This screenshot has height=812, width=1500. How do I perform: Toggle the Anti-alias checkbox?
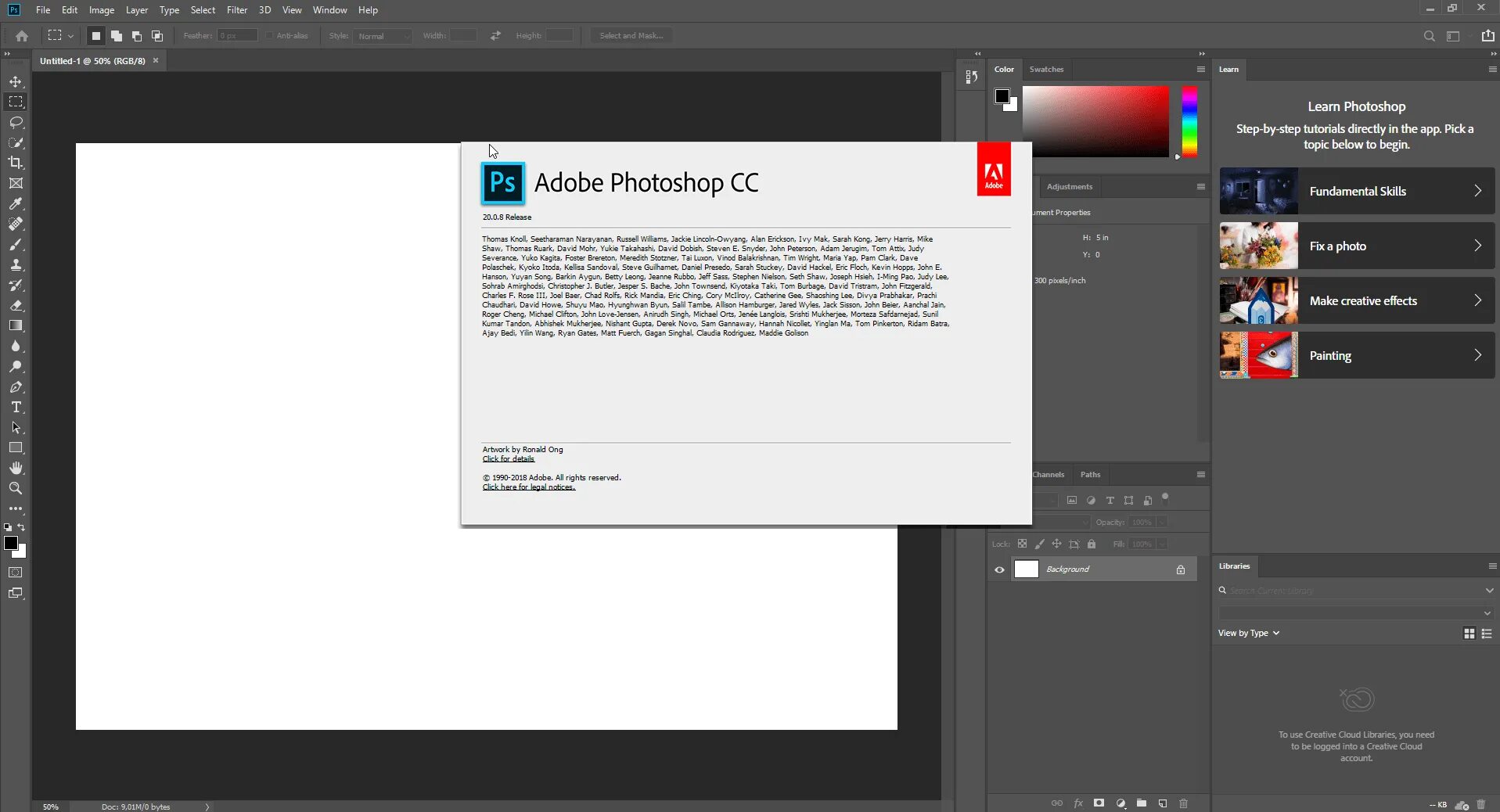[x=269, y=36]
